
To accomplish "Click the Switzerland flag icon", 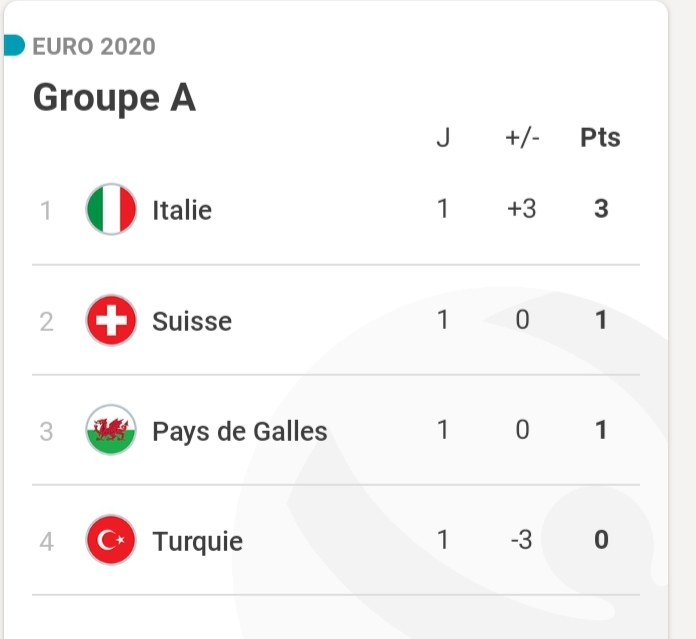I will coord(111,321).
